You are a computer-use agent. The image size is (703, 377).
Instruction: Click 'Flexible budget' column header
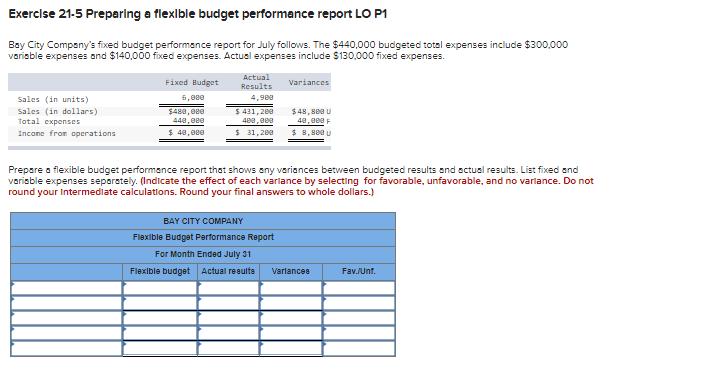(160, 271)
